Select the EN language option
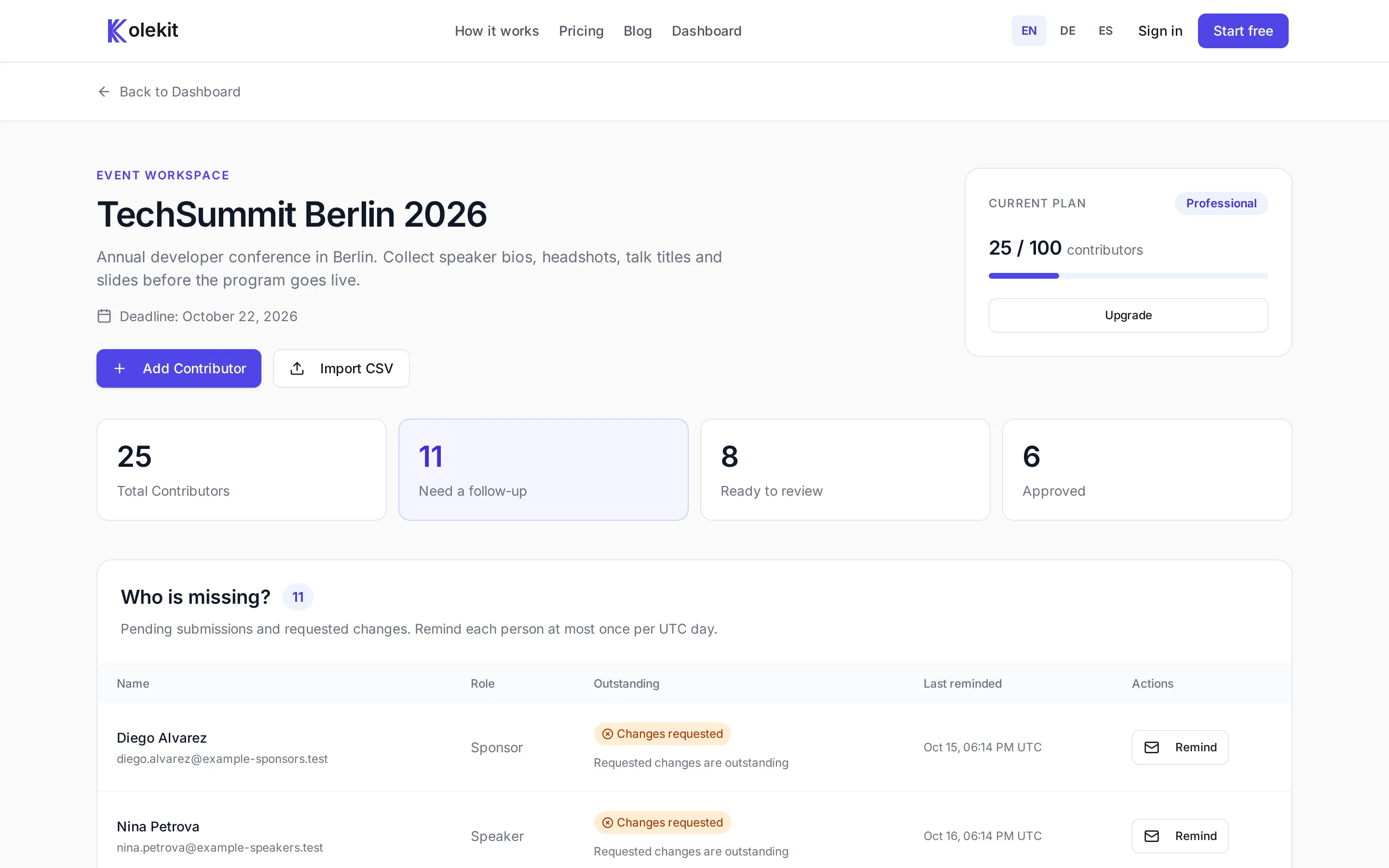Screen dimensions: 1389x868 tap(1029, 31)
